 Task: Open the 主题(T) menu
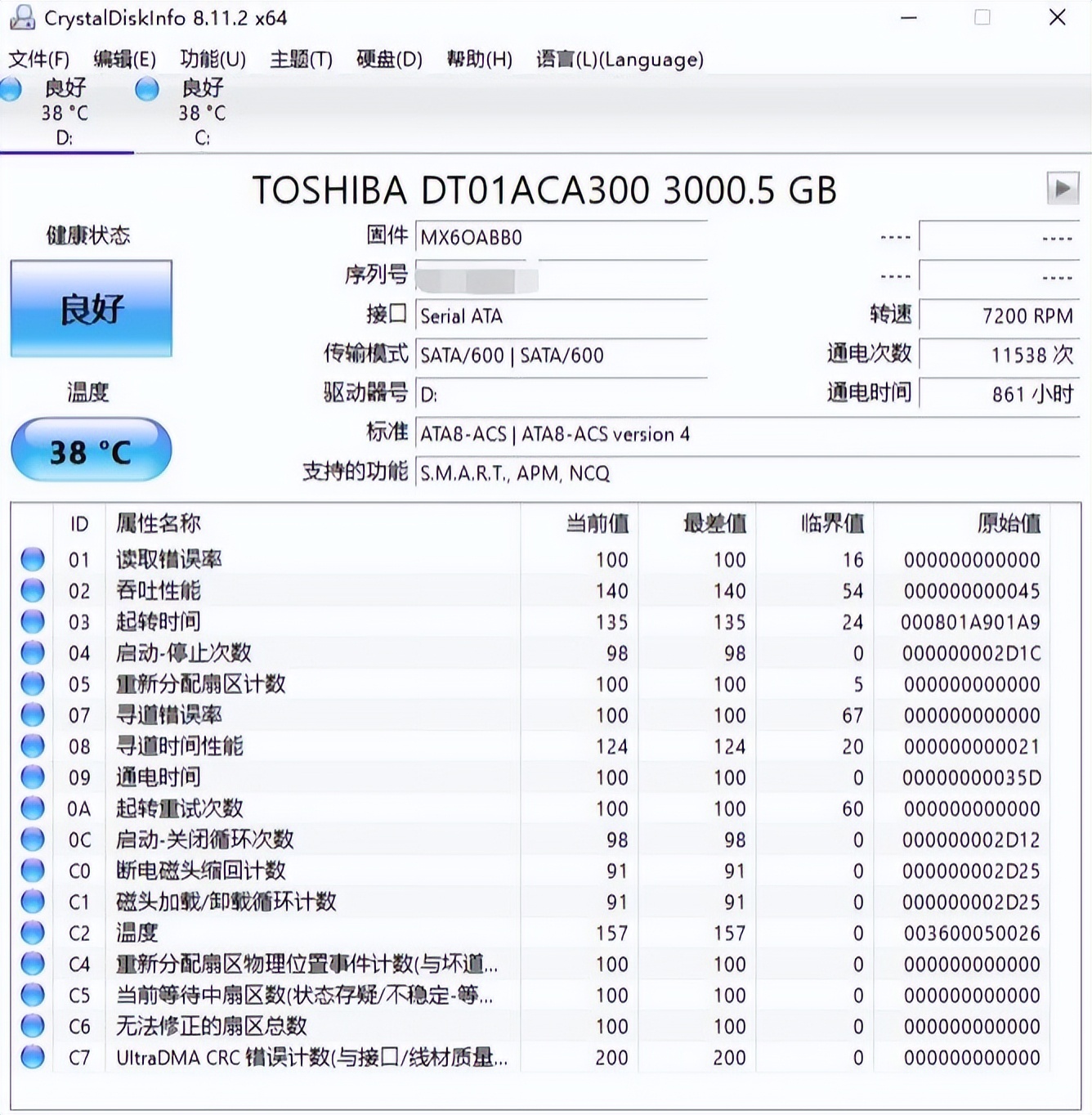301,60
